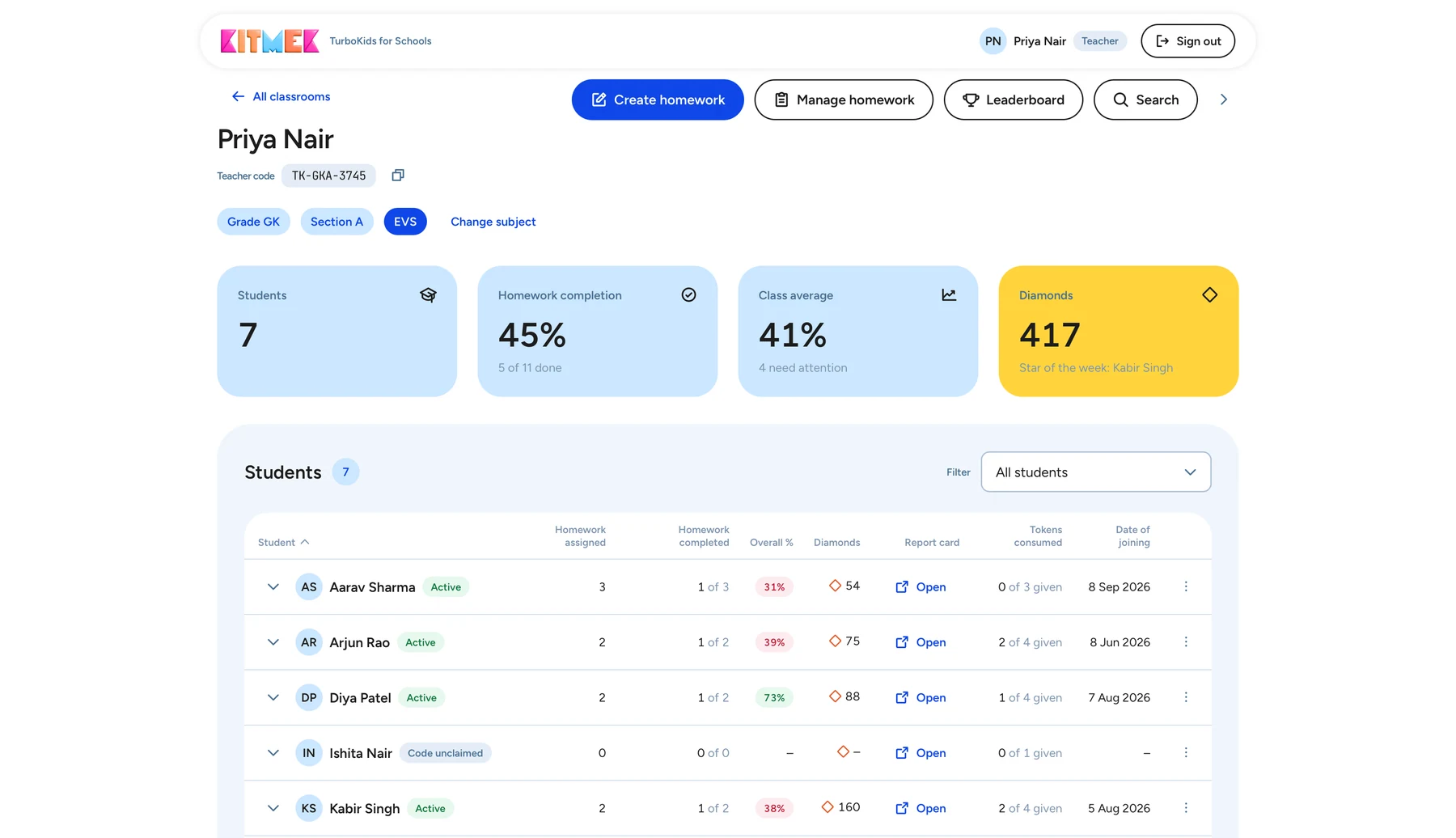This screenshot has height=838, width=1456.
Task: Click Diya Patel's 73% overall badge
Action: coord(774,698)
